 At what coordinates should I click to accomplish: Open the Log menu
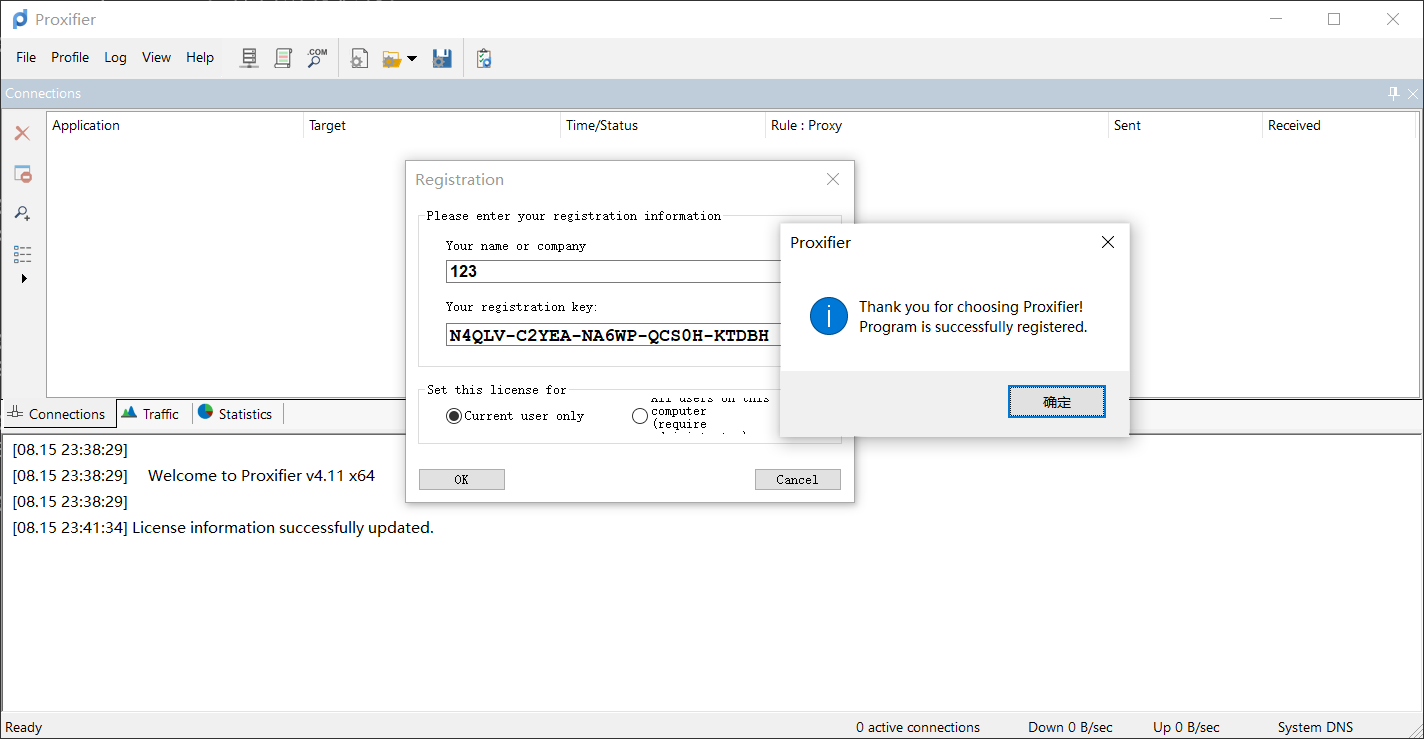pyautogui.click(x=116, y=57)
